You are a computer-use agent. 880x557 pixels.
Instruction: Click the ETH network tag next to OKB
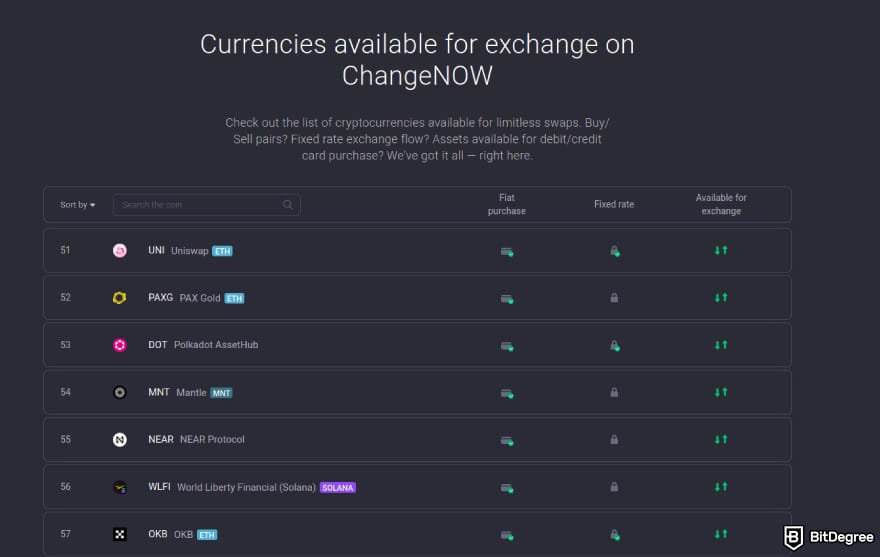point(207,535)
